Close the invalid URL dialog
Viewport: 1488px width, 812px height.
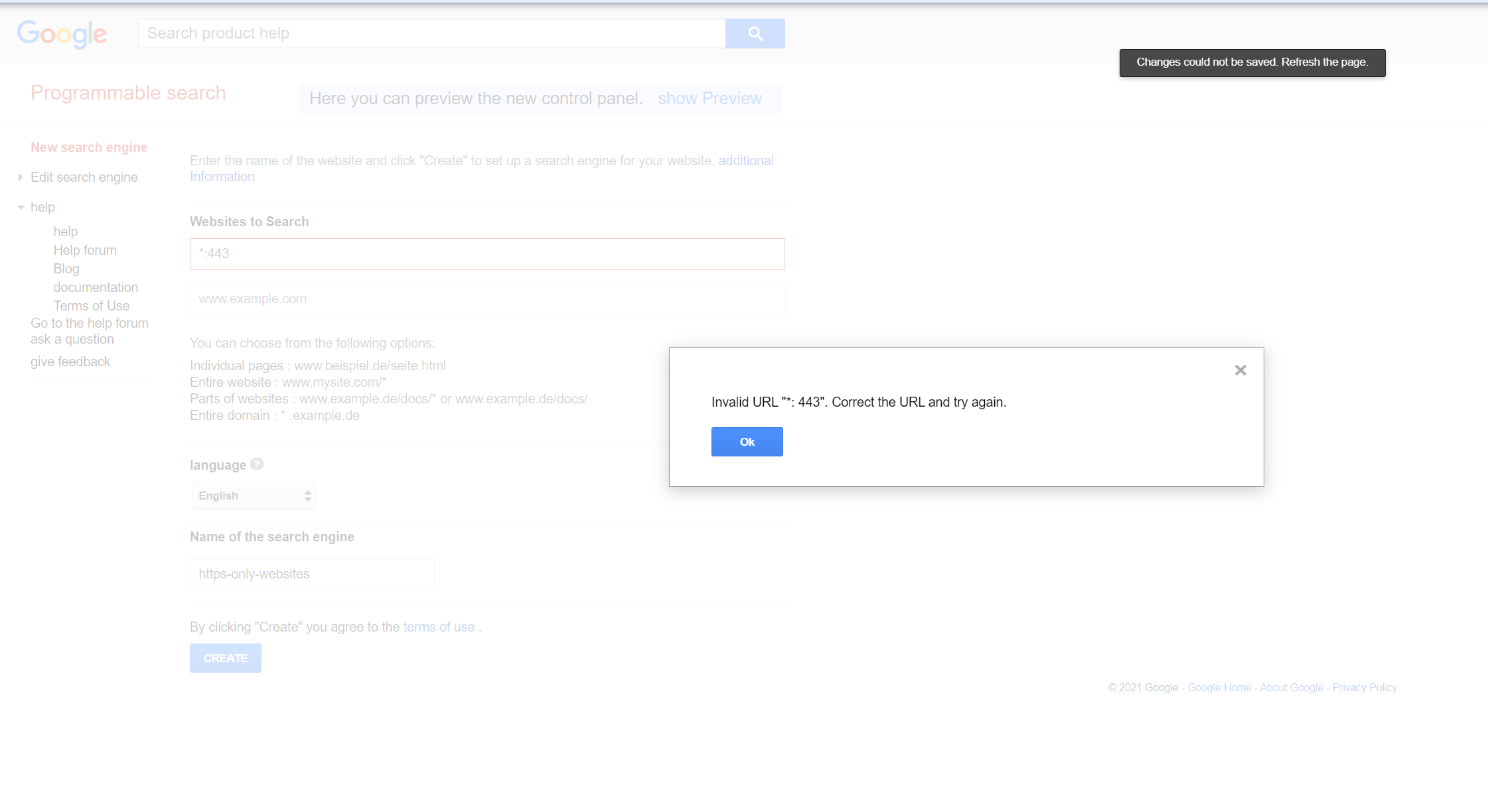(1240, 370)
